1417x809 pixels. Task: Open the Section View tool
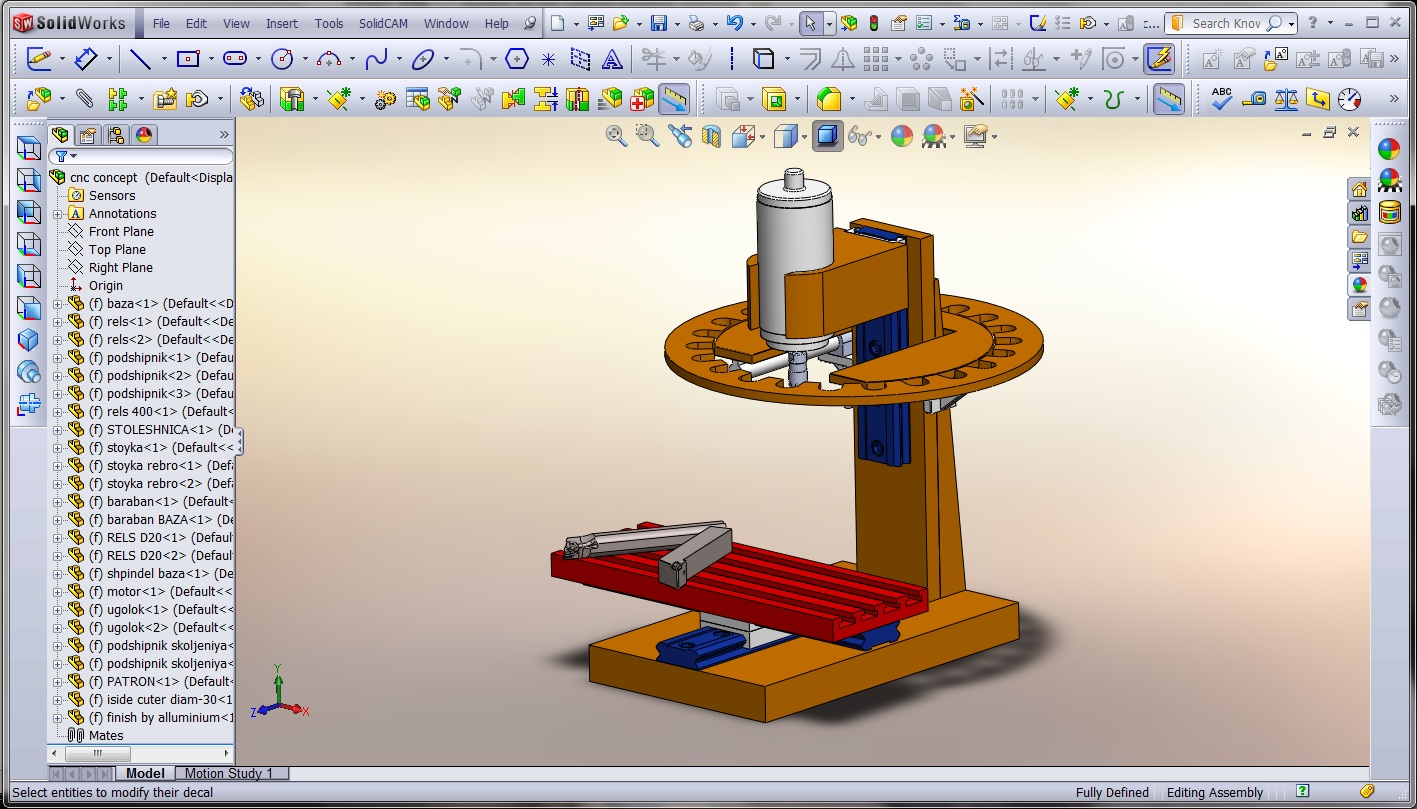point(710,136)
